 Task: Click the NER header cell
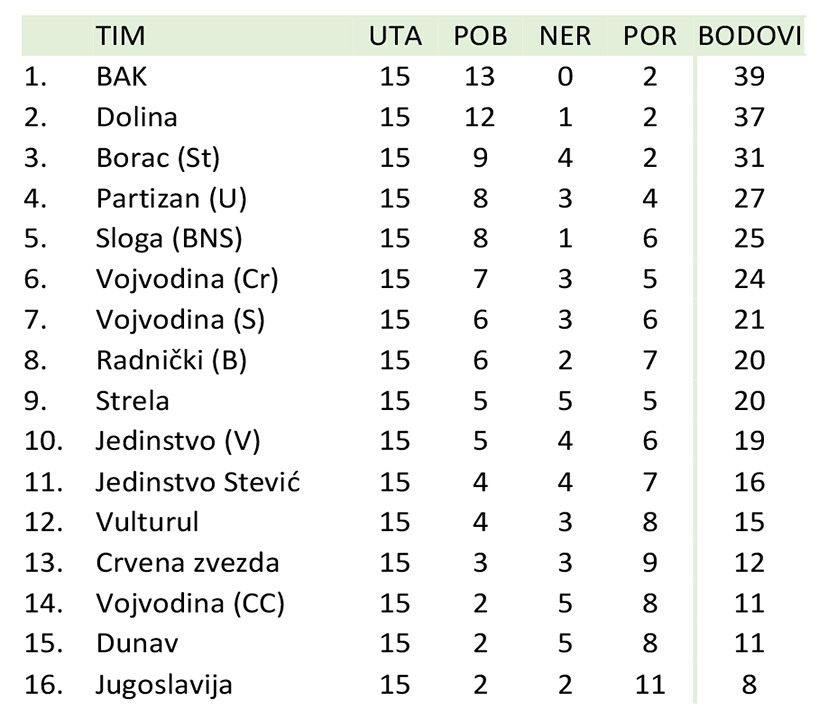pos(564,36)
